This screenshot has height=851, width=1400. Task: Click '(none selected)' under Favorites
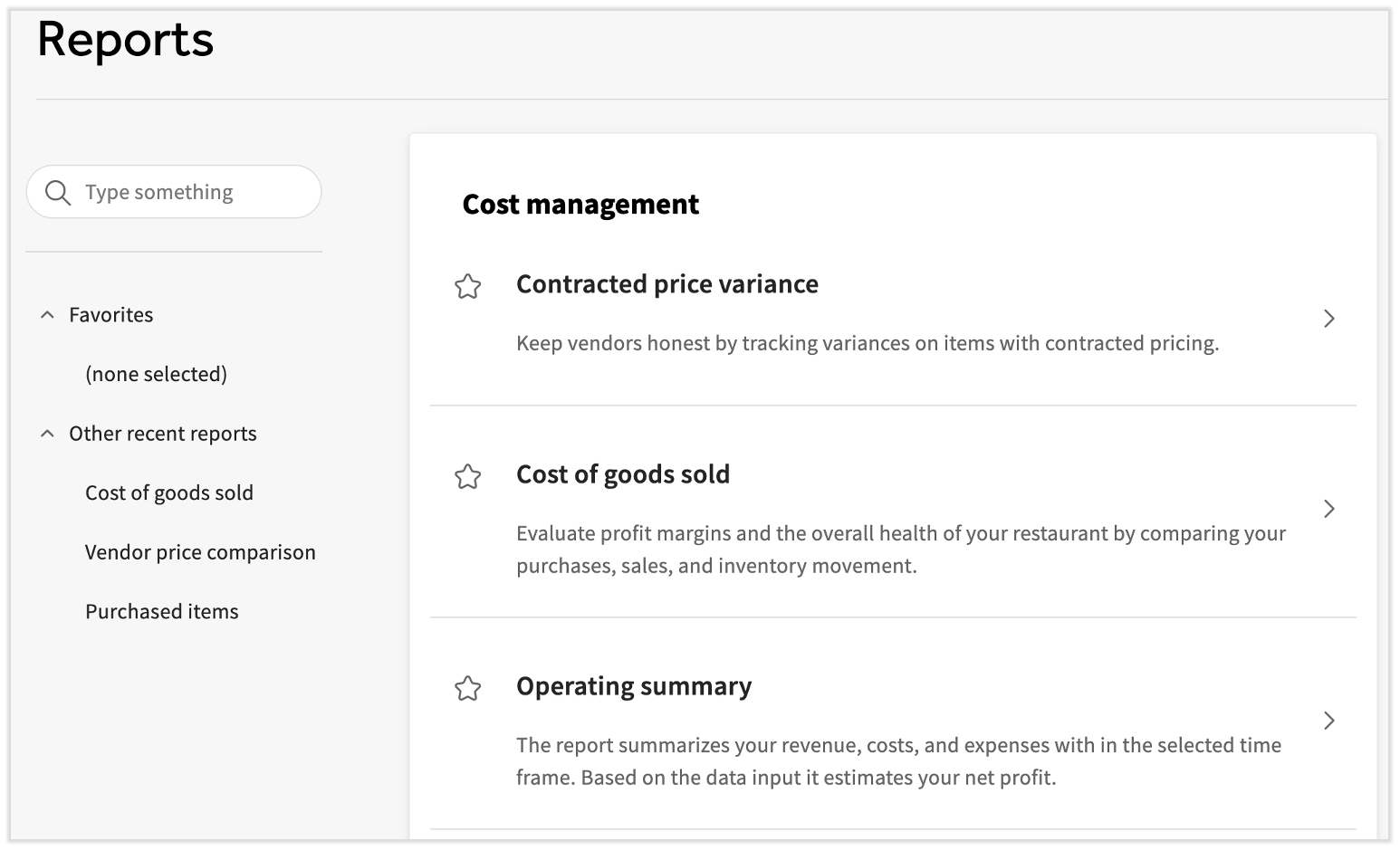(156, 373)
